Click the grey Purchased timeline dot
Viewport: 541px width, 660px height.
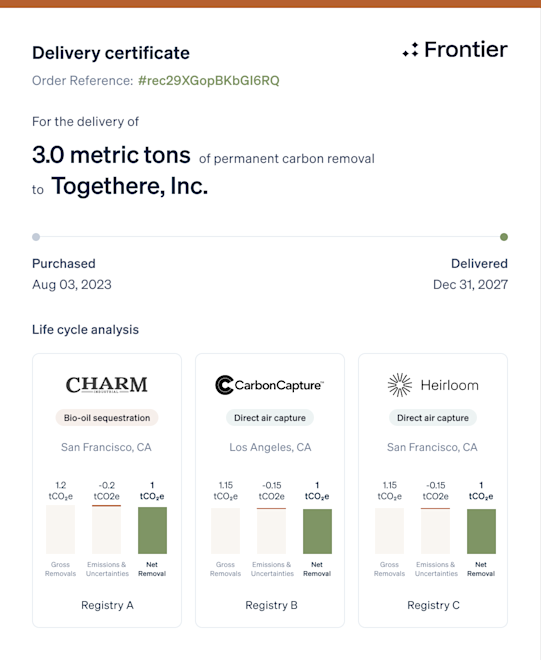tap(36, 237)
